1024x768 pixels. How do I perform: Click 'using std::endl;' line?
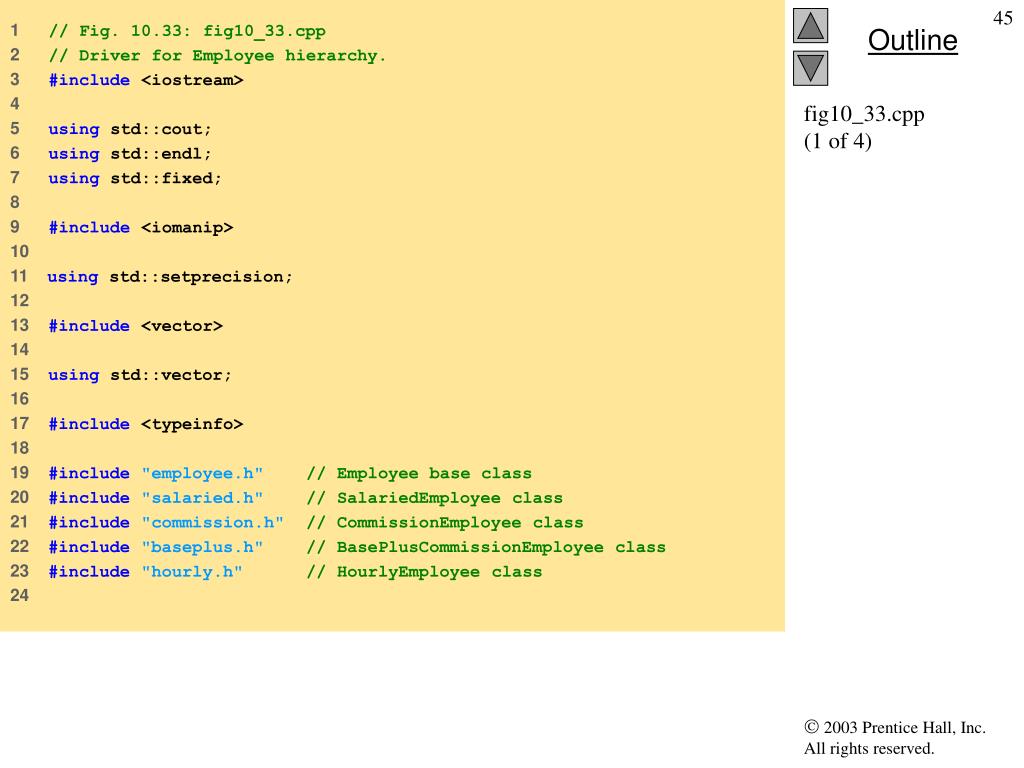point(130,153)
